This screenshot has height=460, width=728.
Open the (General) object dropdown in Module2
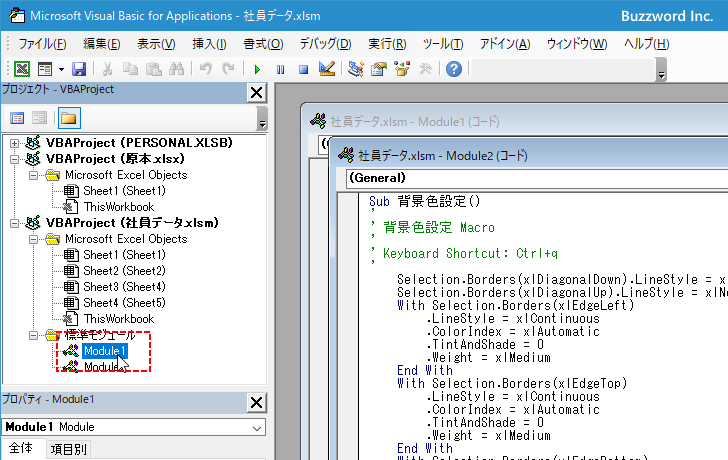[537, 178]
